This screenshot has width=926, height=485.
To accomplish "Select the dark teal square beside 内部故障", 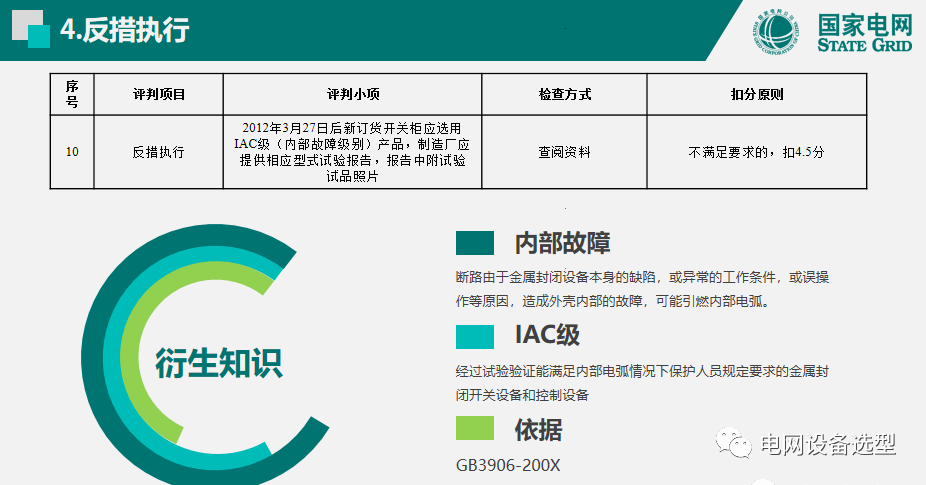I will point(475,243).
